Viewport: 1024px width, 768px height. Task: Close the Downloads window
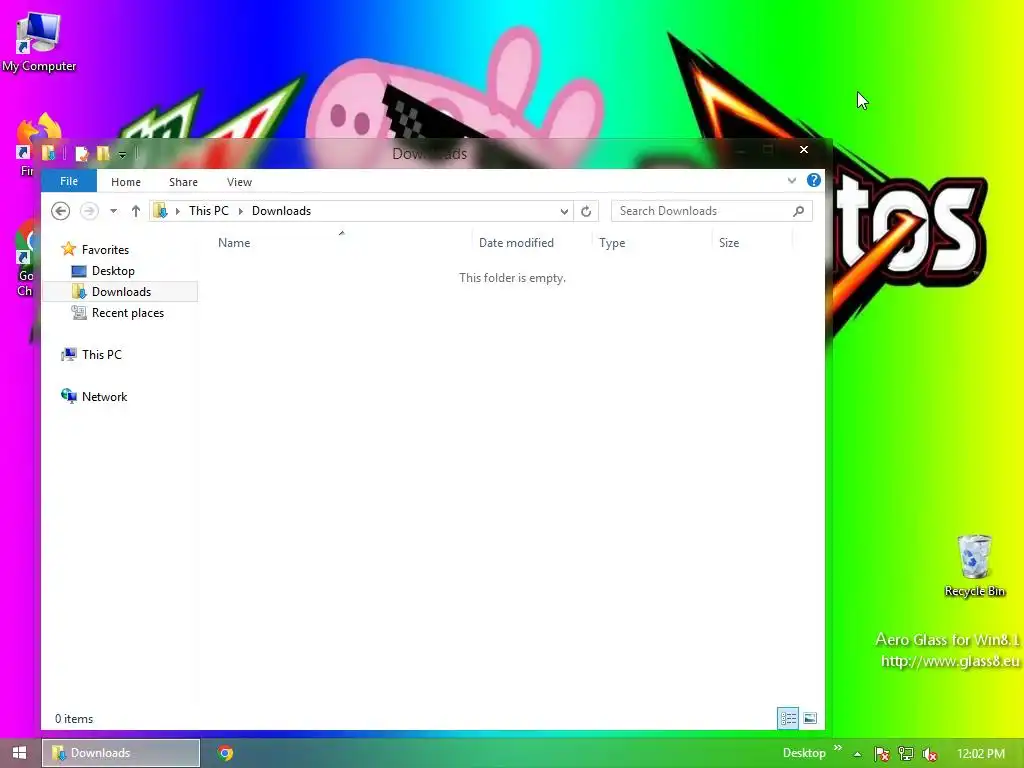click(804, 150)
